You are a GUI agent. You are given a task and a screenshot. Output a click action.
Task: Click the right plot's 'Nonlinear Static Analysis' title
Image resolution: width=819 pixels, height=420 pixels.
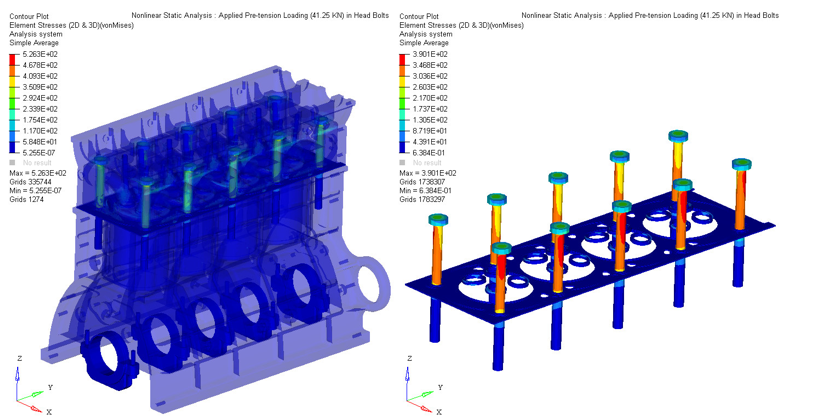pos(639,16)
